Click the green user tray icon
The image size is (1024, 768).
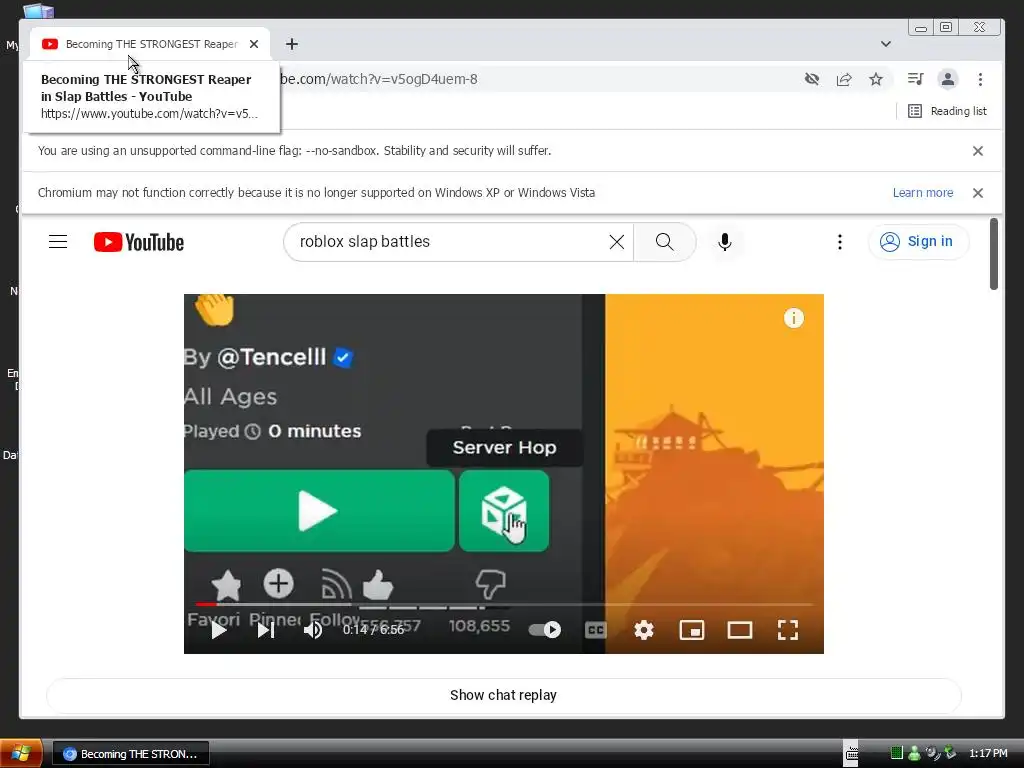(x=914, y=753)
